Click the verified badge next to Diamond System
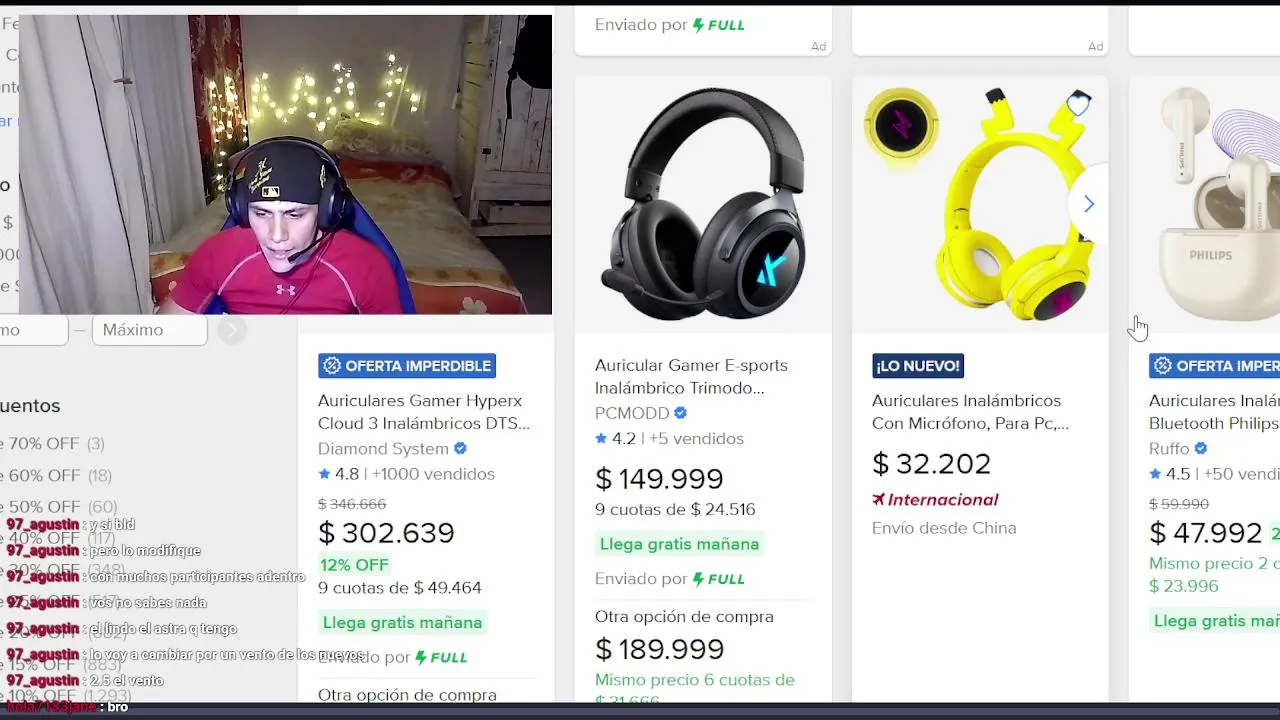The image size is (1280, 720). tap(460, 449)
